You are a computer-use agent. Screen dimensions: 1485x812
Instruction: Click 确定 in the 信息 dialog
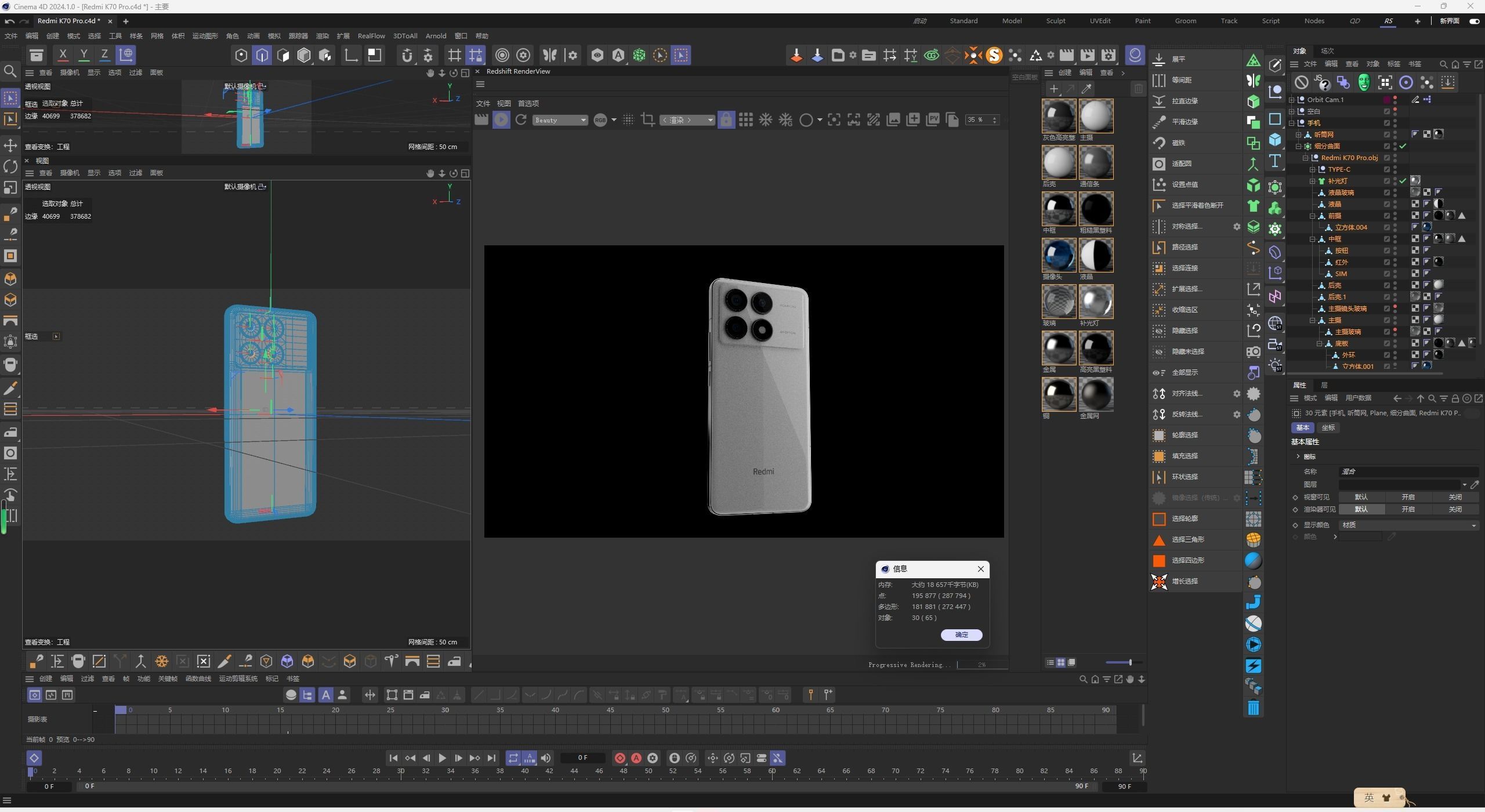coord(961,635)
